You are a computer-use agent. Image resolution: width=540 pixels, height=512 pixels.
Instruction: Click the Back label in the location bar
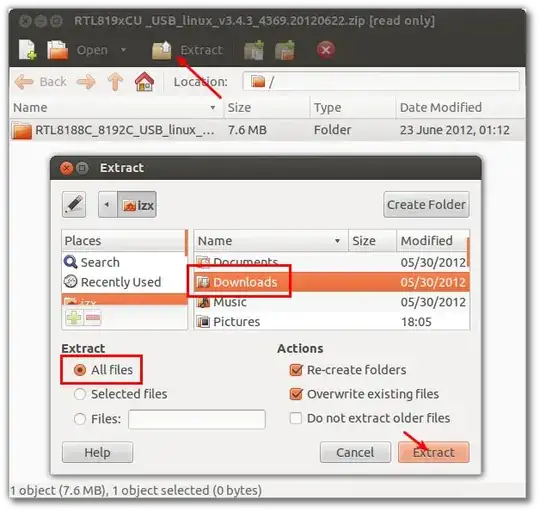click(53, 82)
